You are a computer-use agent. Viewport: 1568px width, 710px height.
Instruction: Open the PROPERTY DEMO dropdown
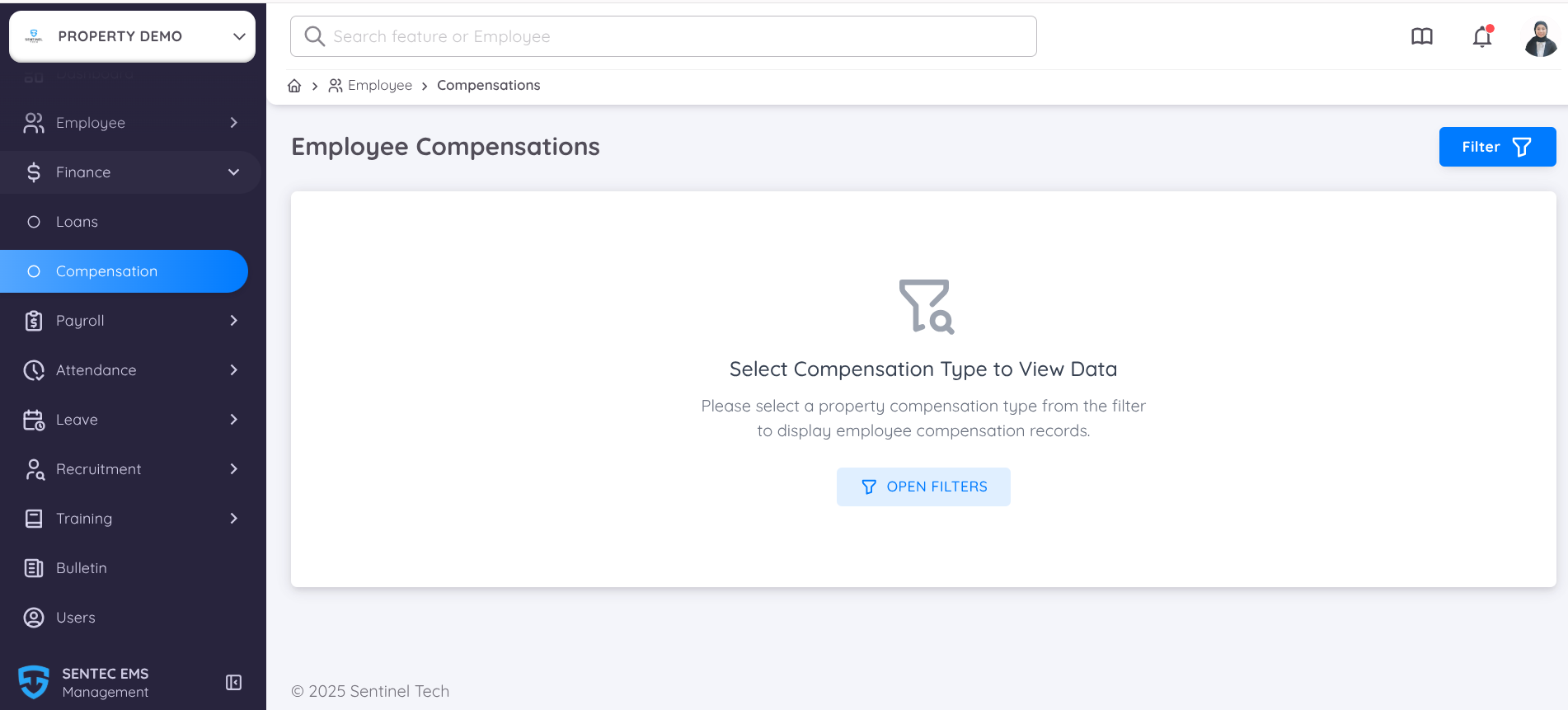[132, 36]
